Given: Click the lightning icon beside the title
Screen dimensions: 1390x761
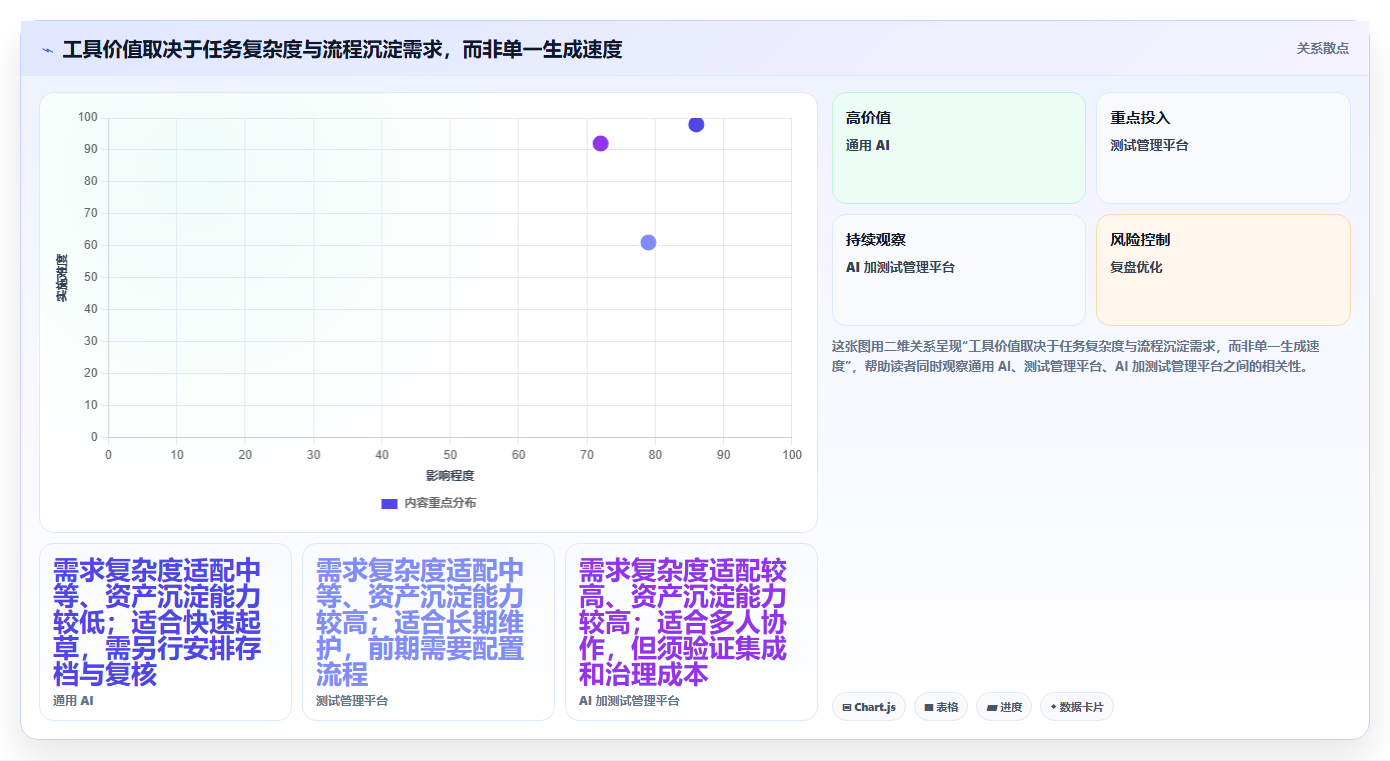Looking at the screenshot, I should [47, 50].
